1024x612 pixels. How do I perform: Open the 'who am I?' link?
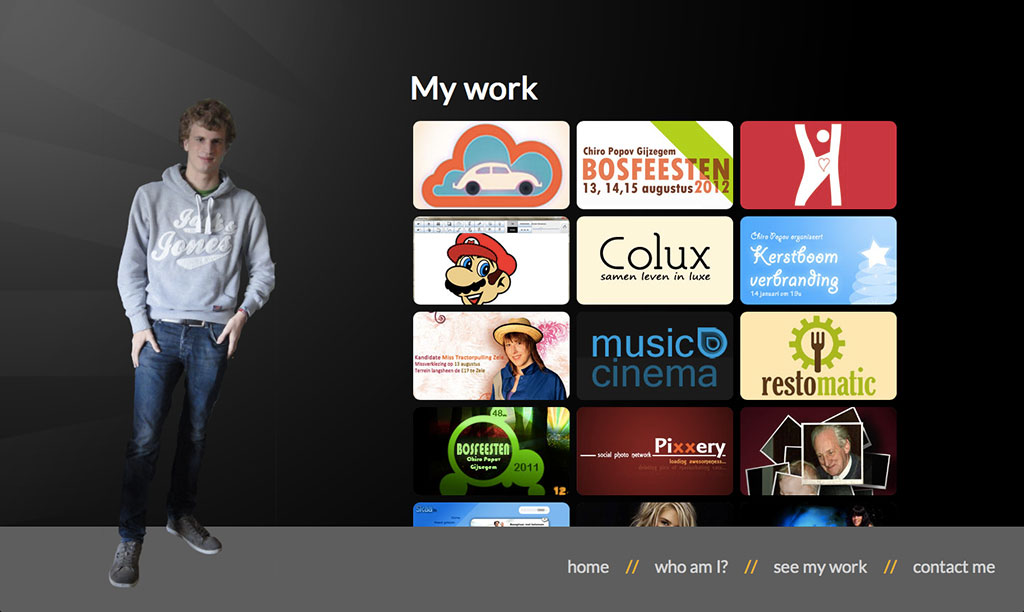point(691,567)
